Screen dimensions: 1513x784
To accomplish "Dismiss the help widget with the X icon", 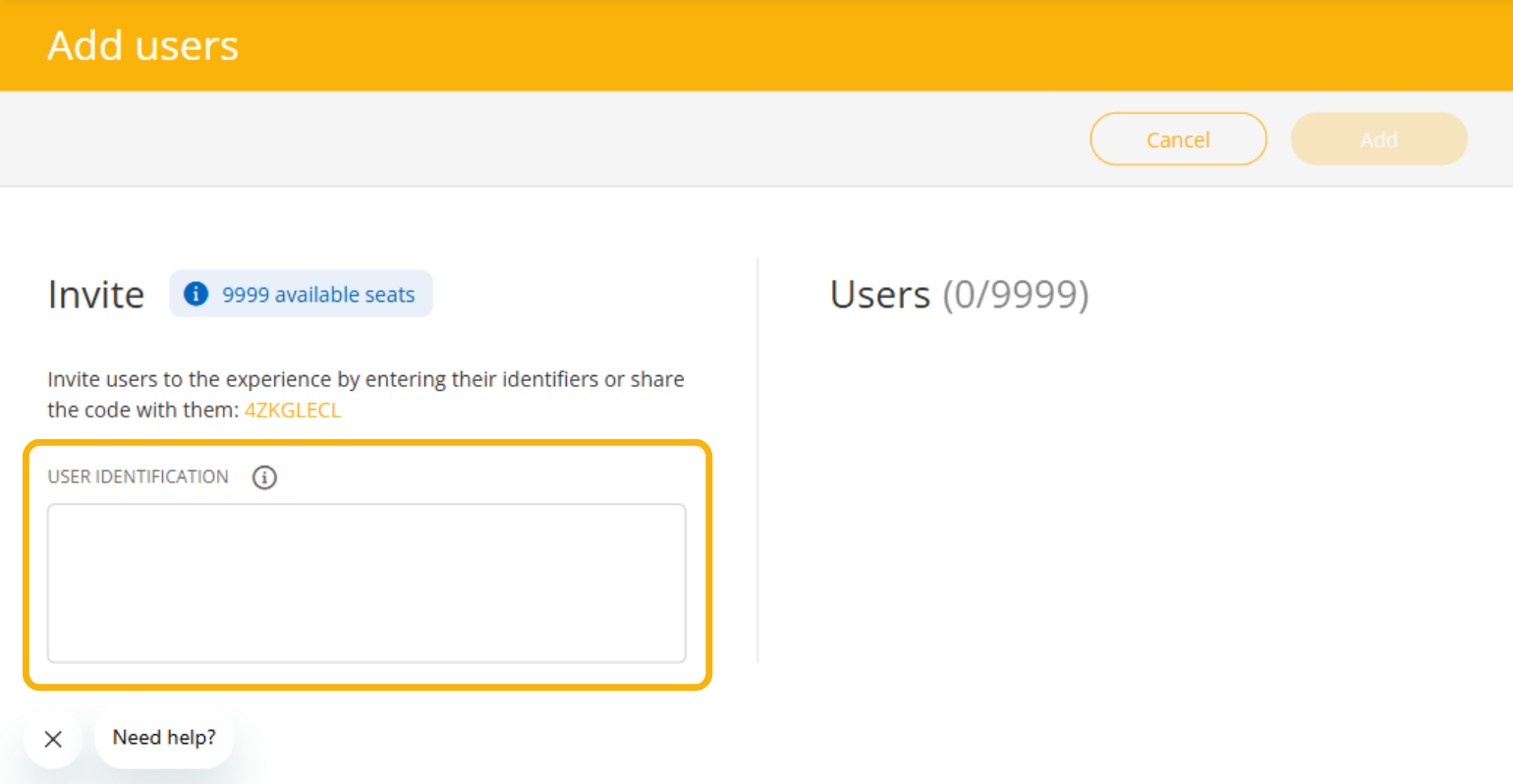I will (53, 739).
